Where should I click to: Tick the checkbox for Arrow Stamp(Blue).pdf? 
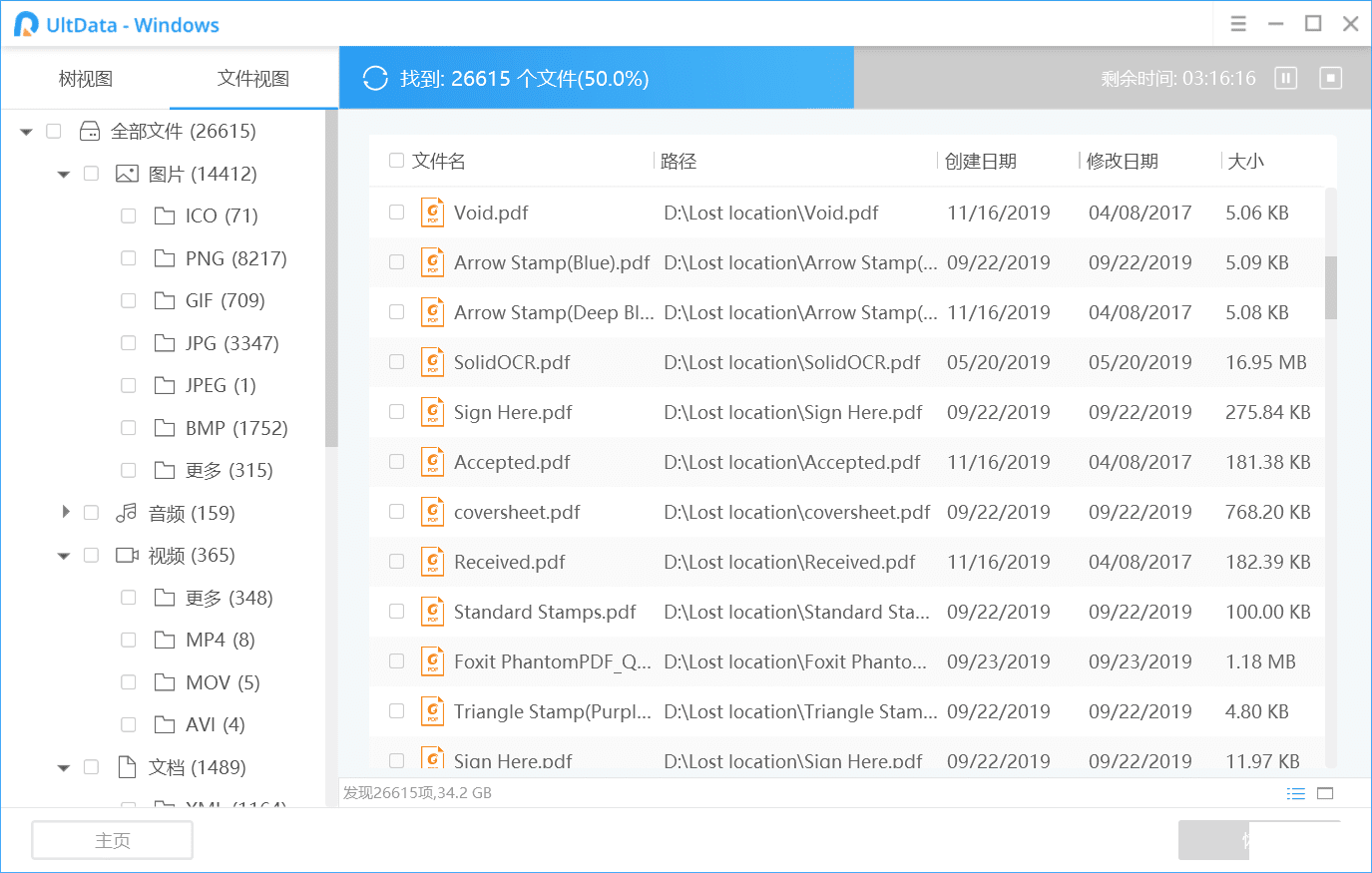pyautogui.click(x=396, y=262)
